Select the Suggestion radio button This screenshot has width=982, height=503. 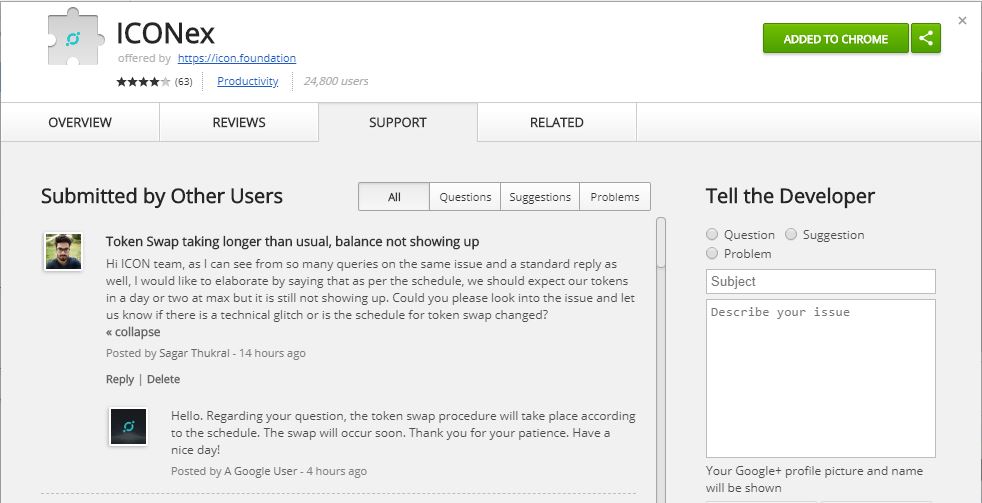tap(791, 234)
